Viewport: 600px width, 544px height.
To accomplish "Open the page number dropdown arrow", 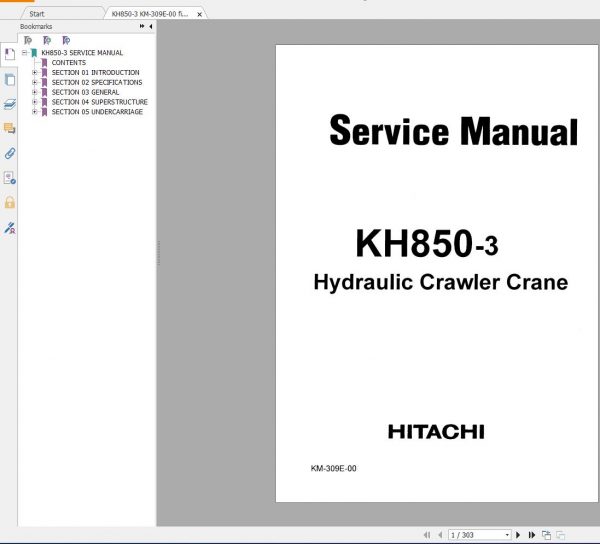I will pyautogui.click(x=507, y=535).
